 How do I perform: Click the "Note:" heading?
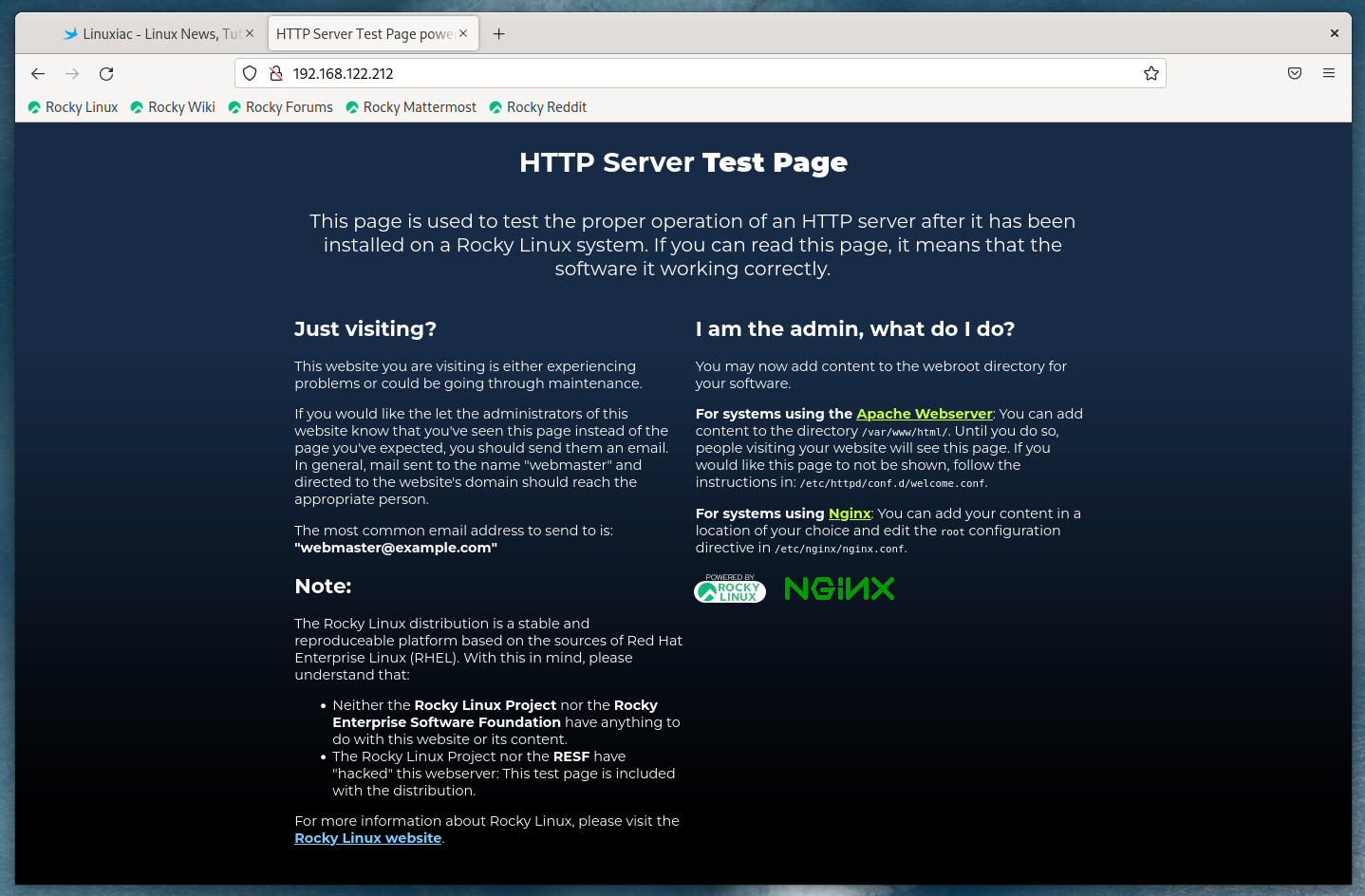(323, 587)
